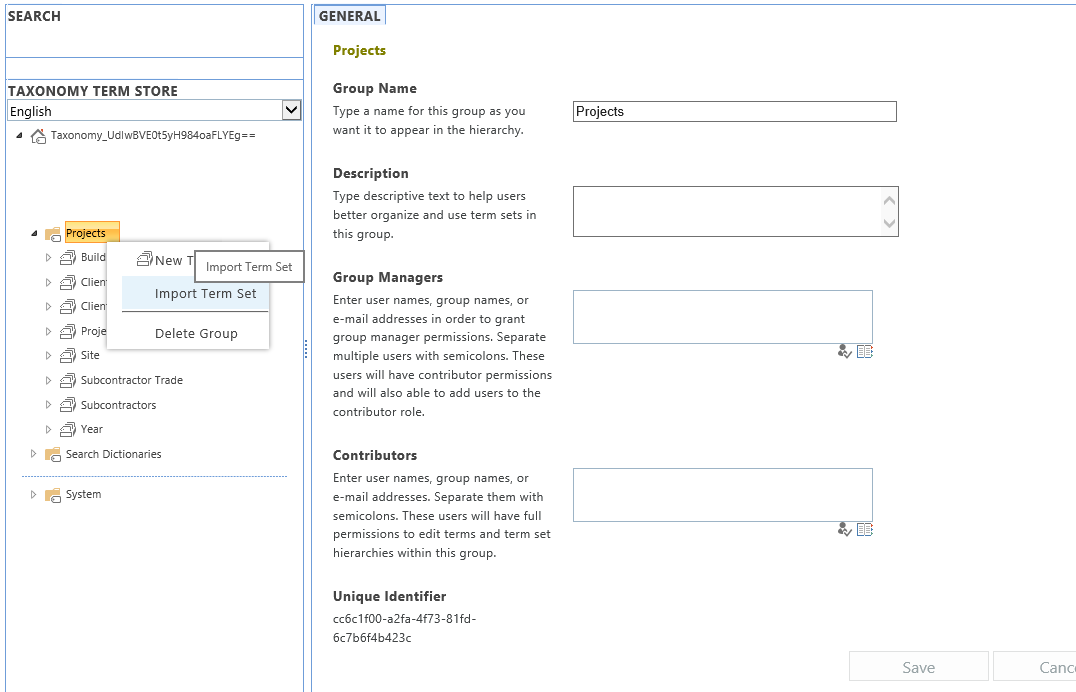Select the Taxonomy root term store
The height and width of the screenshot is (692, 1076).
(x=153, y=135)
